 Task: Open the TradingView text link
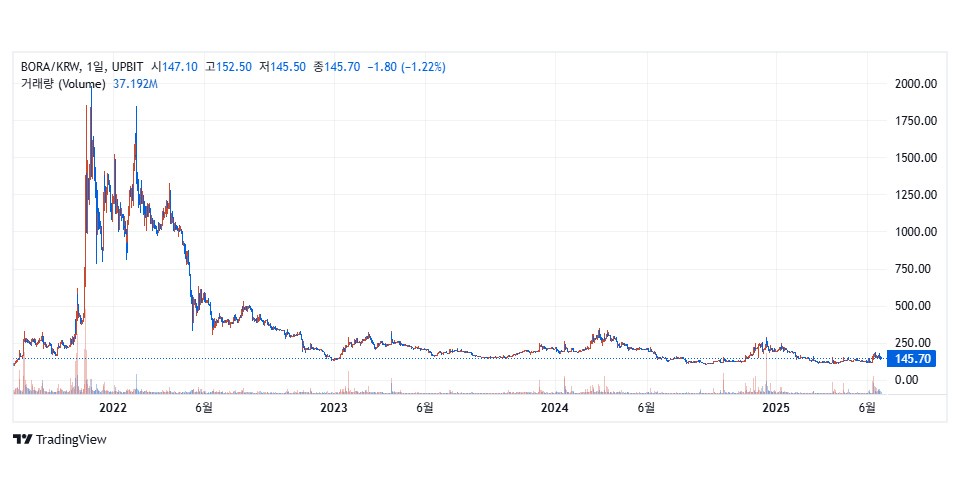point(70,439)
